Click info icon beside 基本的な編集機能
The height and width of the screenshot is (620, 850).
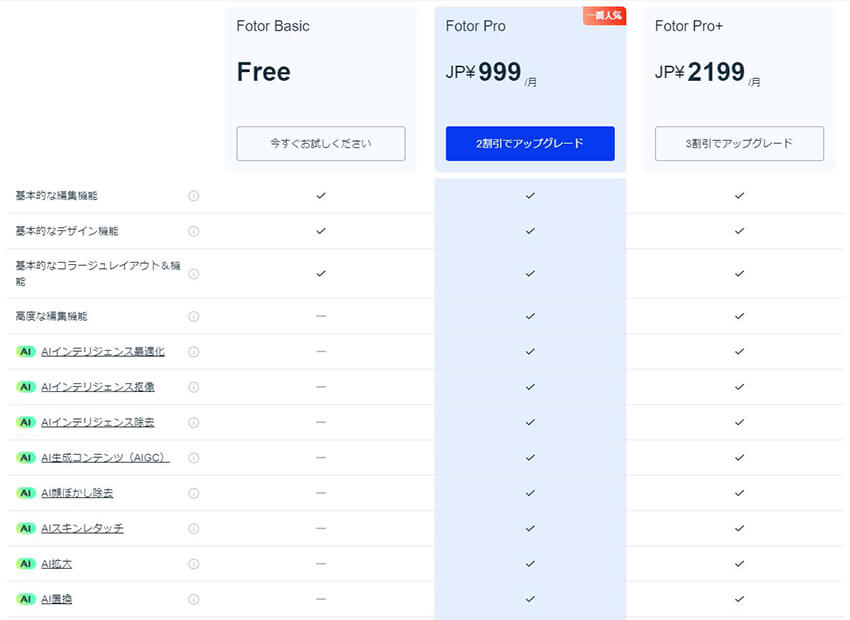click(x=194, y=196)
